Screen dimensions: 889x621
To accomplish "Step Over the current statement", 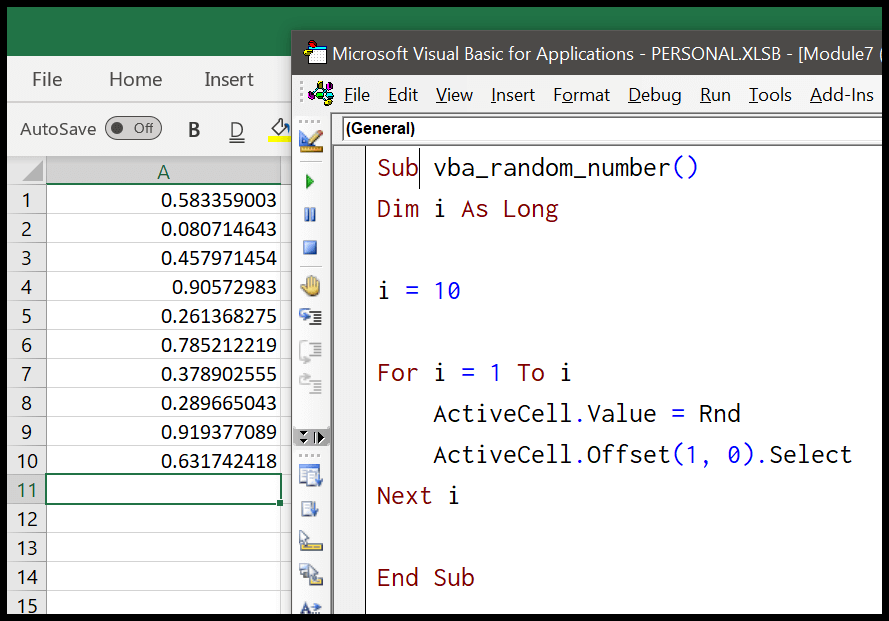I will pos(310,350).
